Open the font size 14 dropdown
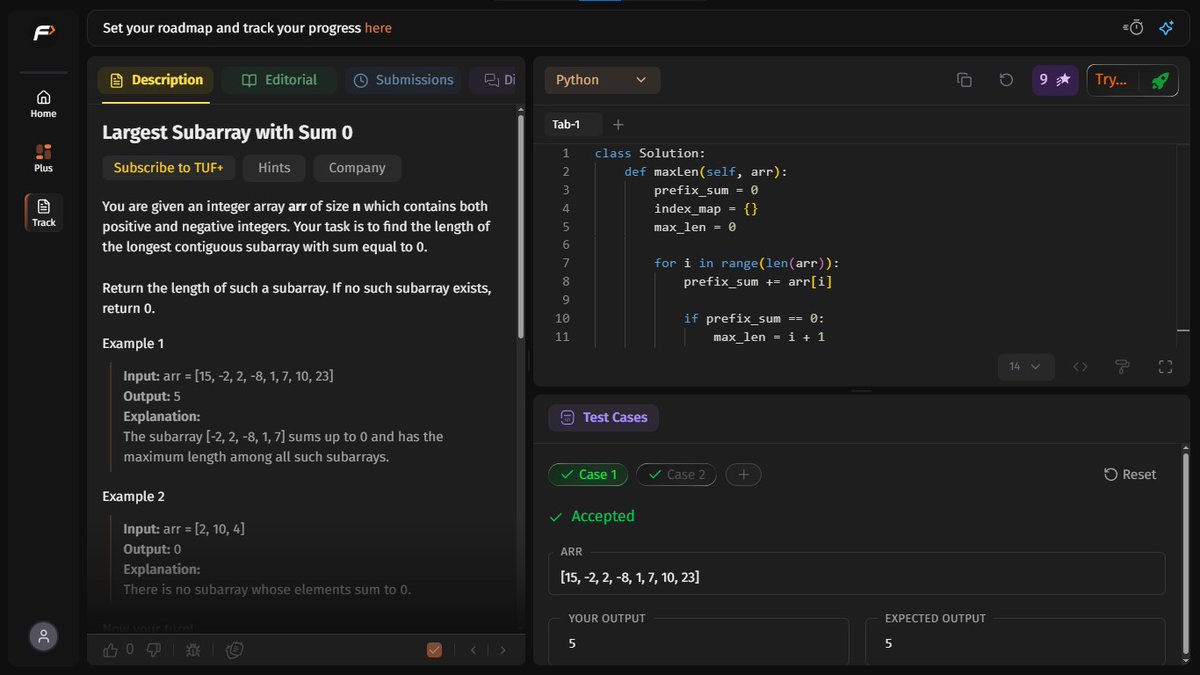Image resolution: width=1200 pixels, height=675 pixels. coord(1025,367)
